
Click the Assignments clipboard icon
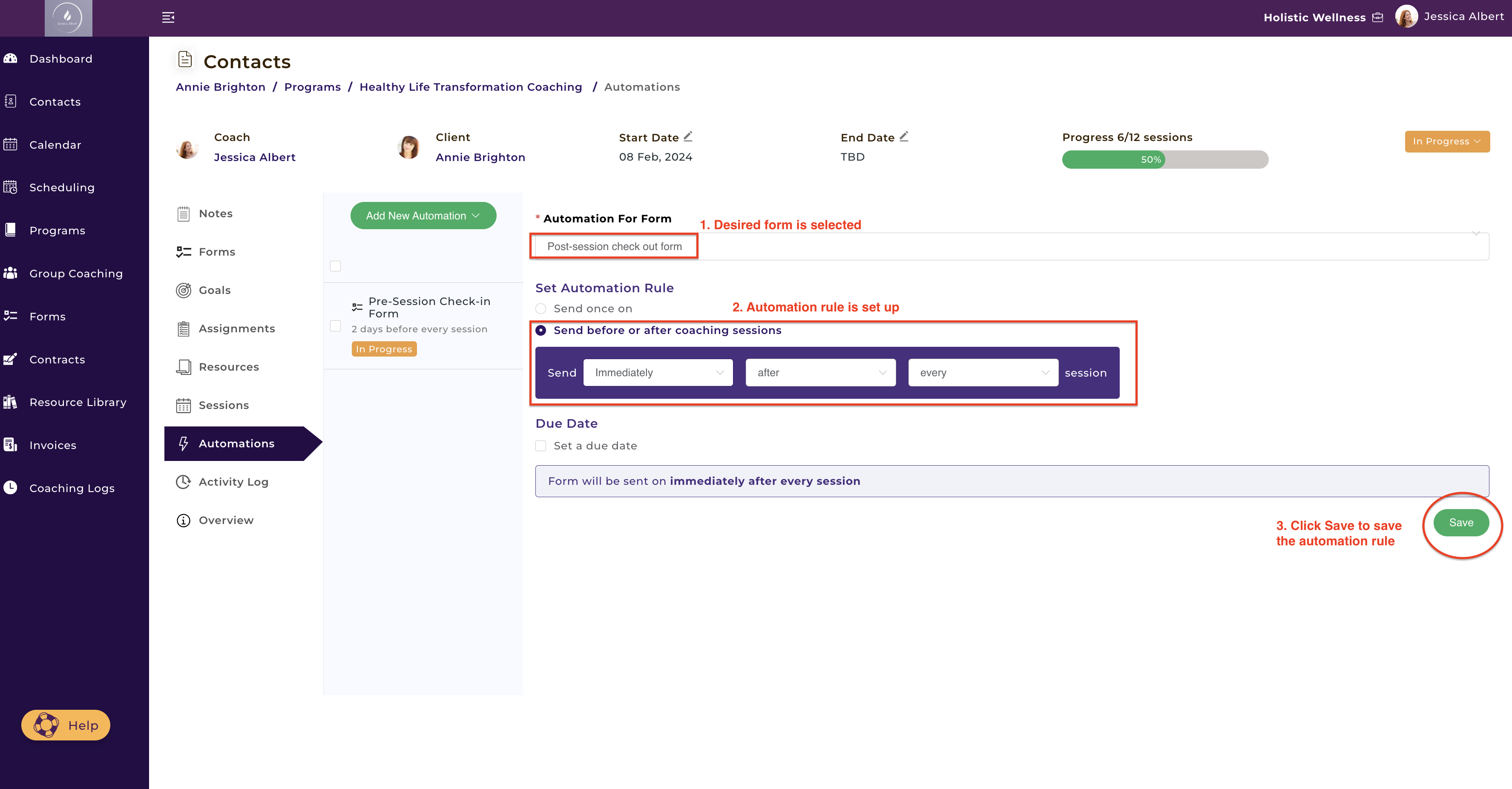[184, 329]
